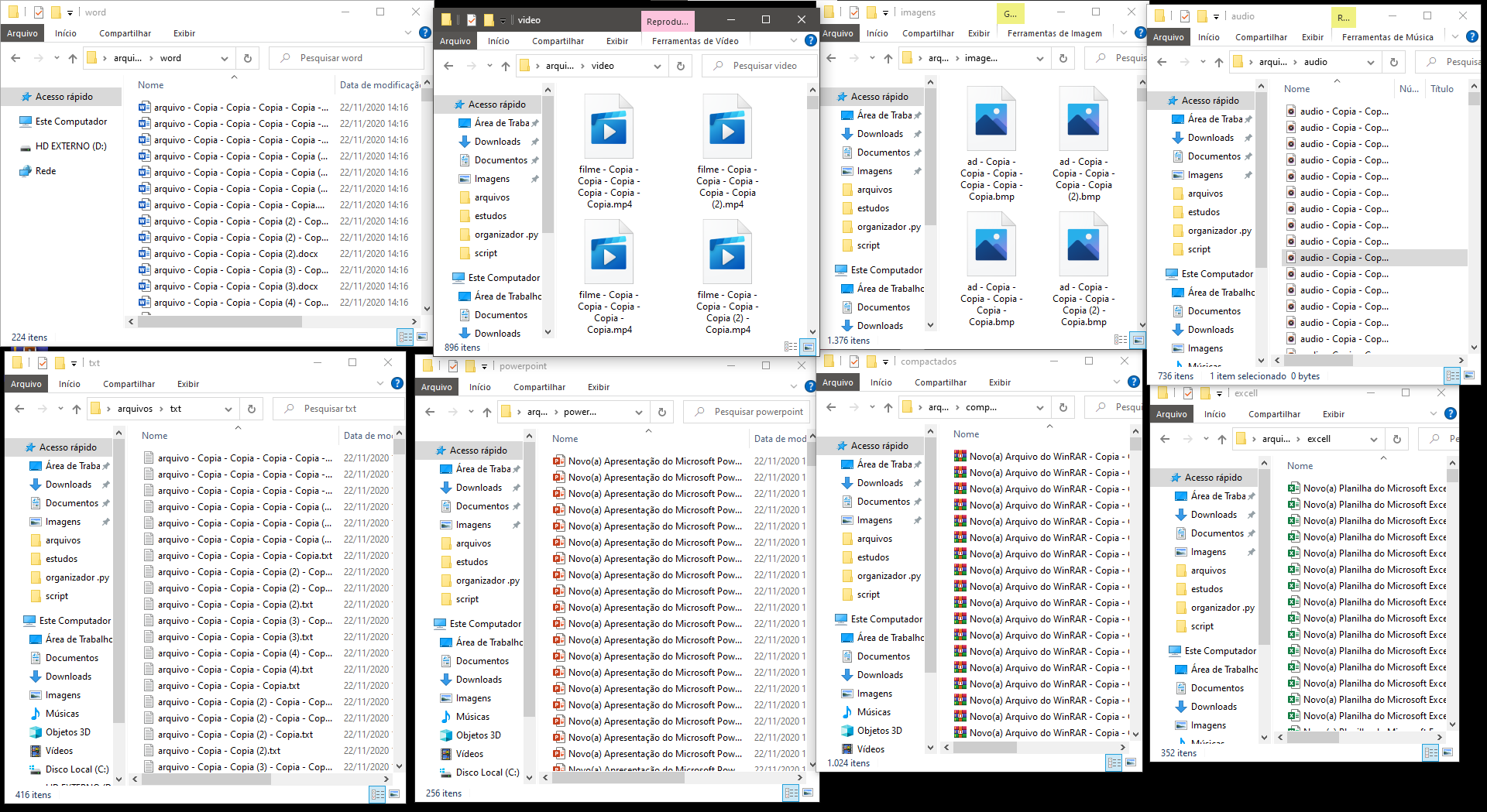Click the refresh icon in the word window address bar

click(248, 57)
